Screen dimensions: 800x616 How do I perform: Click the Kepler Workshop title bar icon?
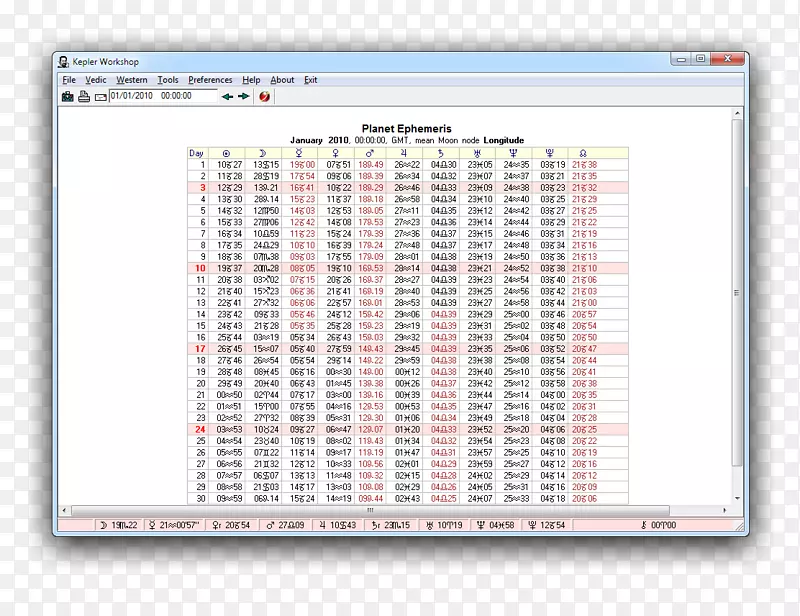click(x=63, y=60)
